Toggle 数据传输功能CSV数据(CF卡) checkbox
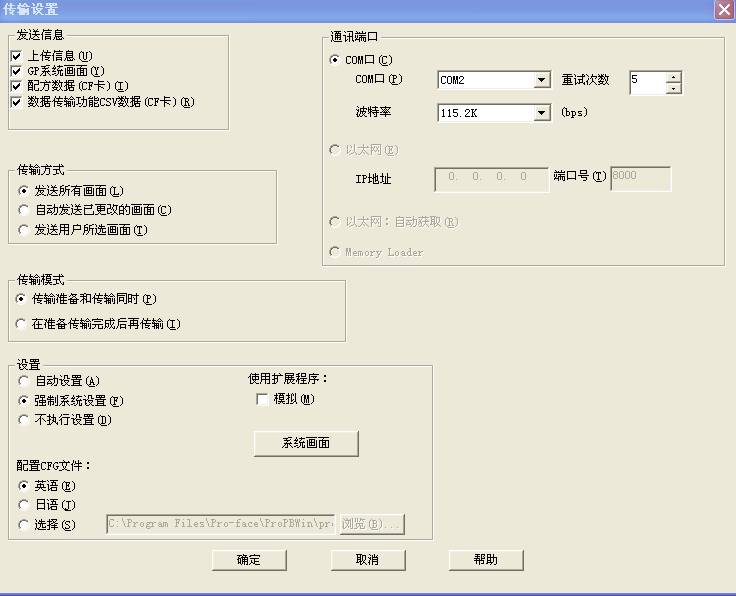736x596 pixels. (16, 101)
